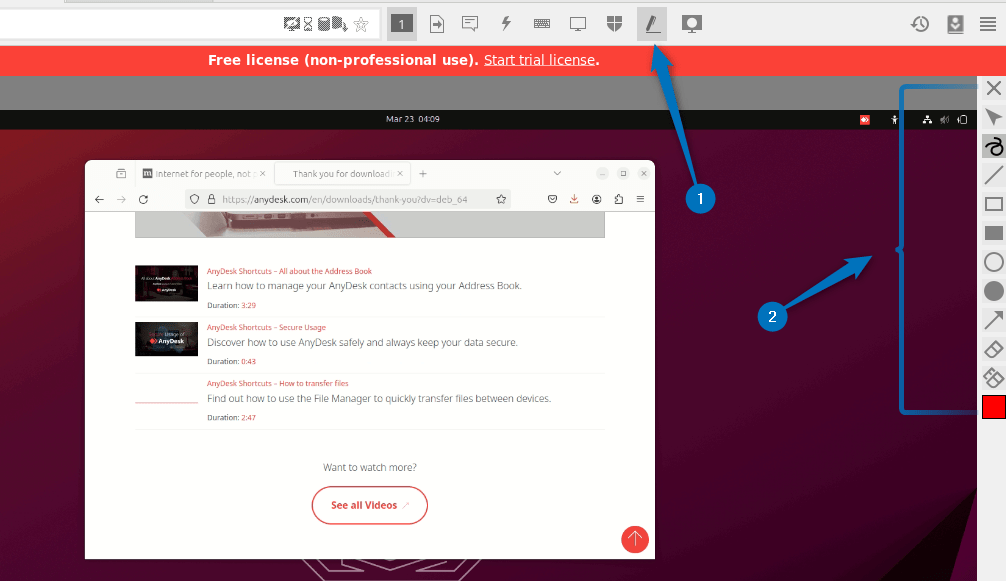Click the Actions lightning icon

(x=505, y=23)
